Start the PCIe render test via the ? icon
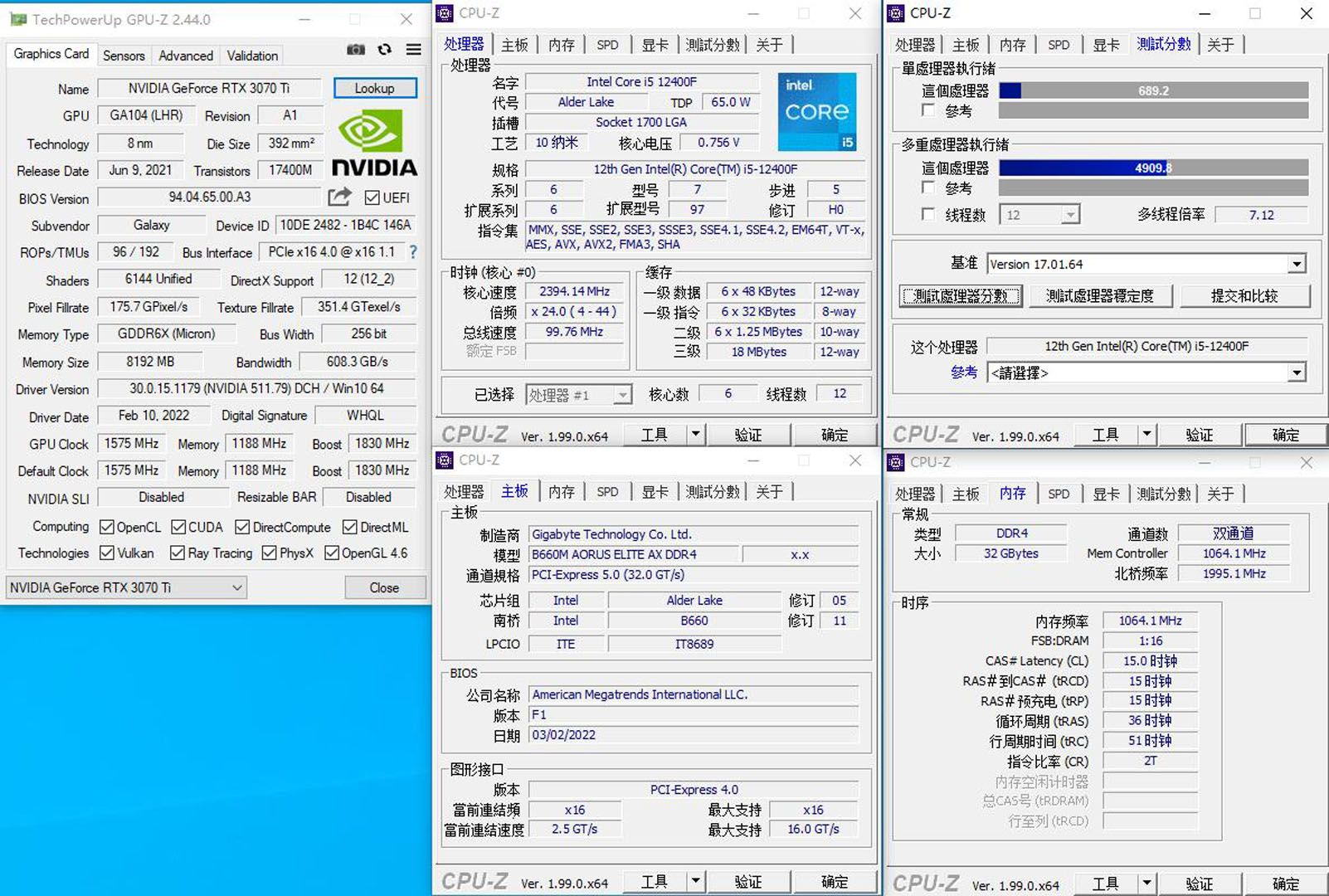 click(412, 252)
